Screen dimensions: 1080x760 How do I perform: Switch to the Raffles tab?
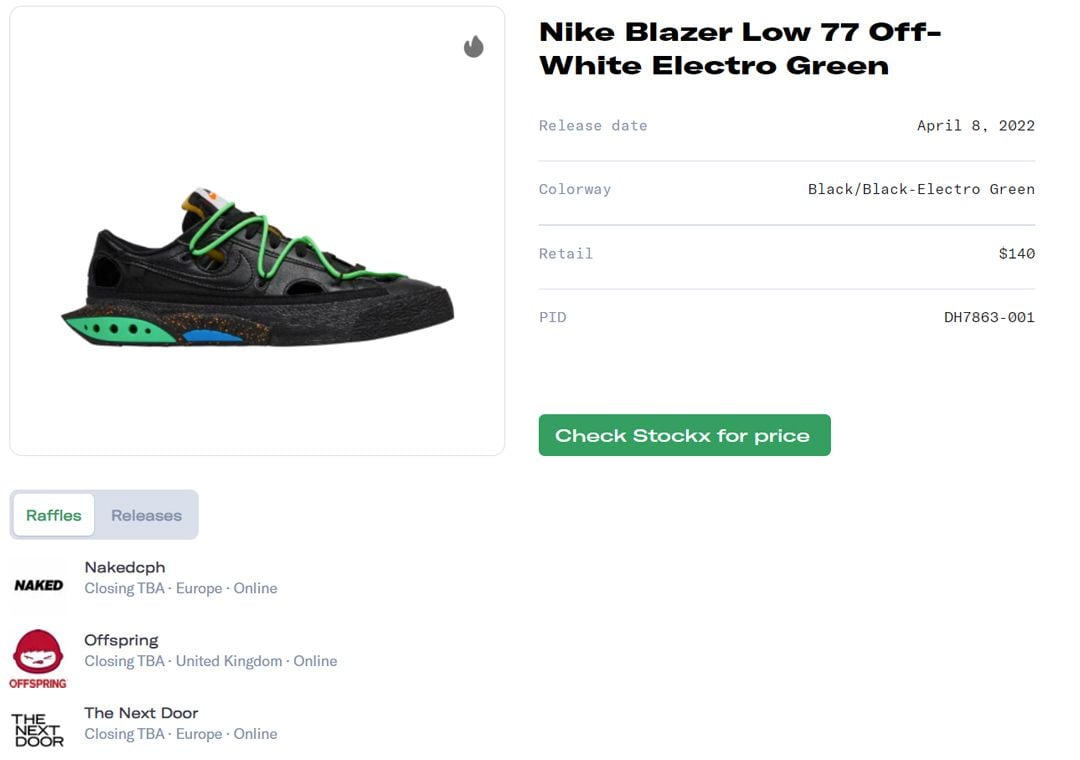pos(54,515)
